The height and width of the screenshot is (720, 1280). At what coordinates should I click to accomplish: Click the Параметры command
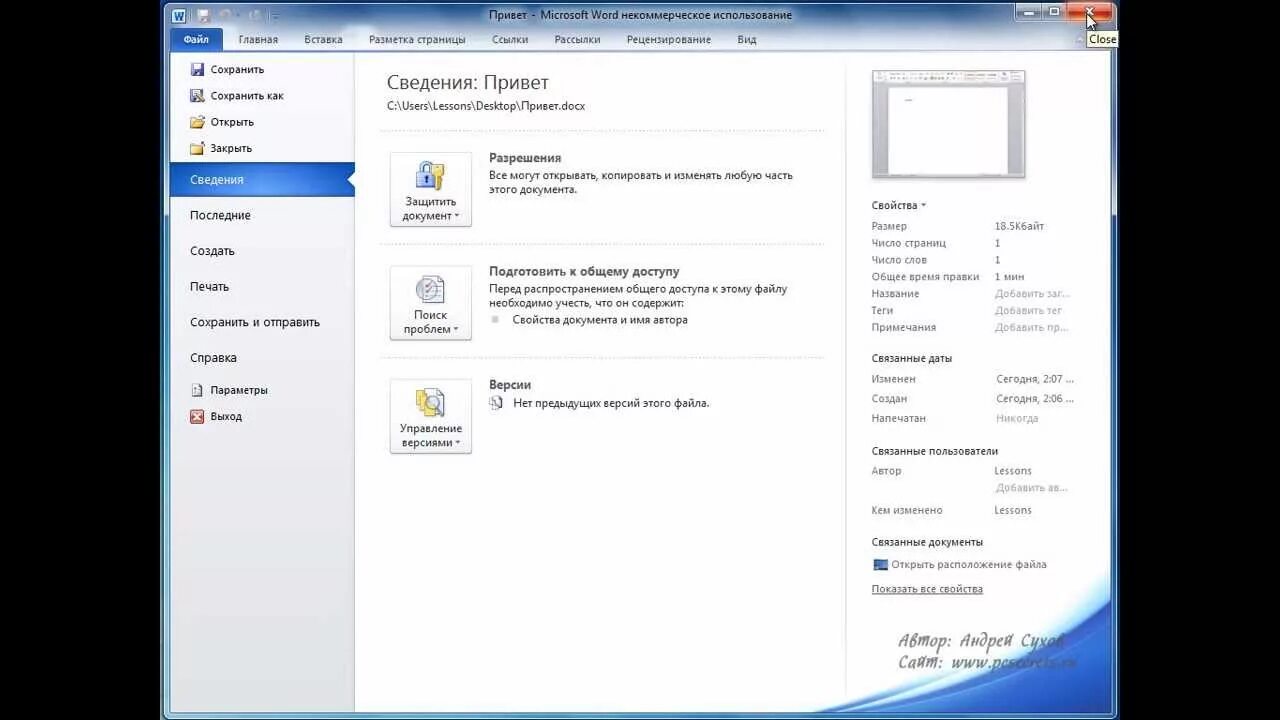(x=239, y=390)
